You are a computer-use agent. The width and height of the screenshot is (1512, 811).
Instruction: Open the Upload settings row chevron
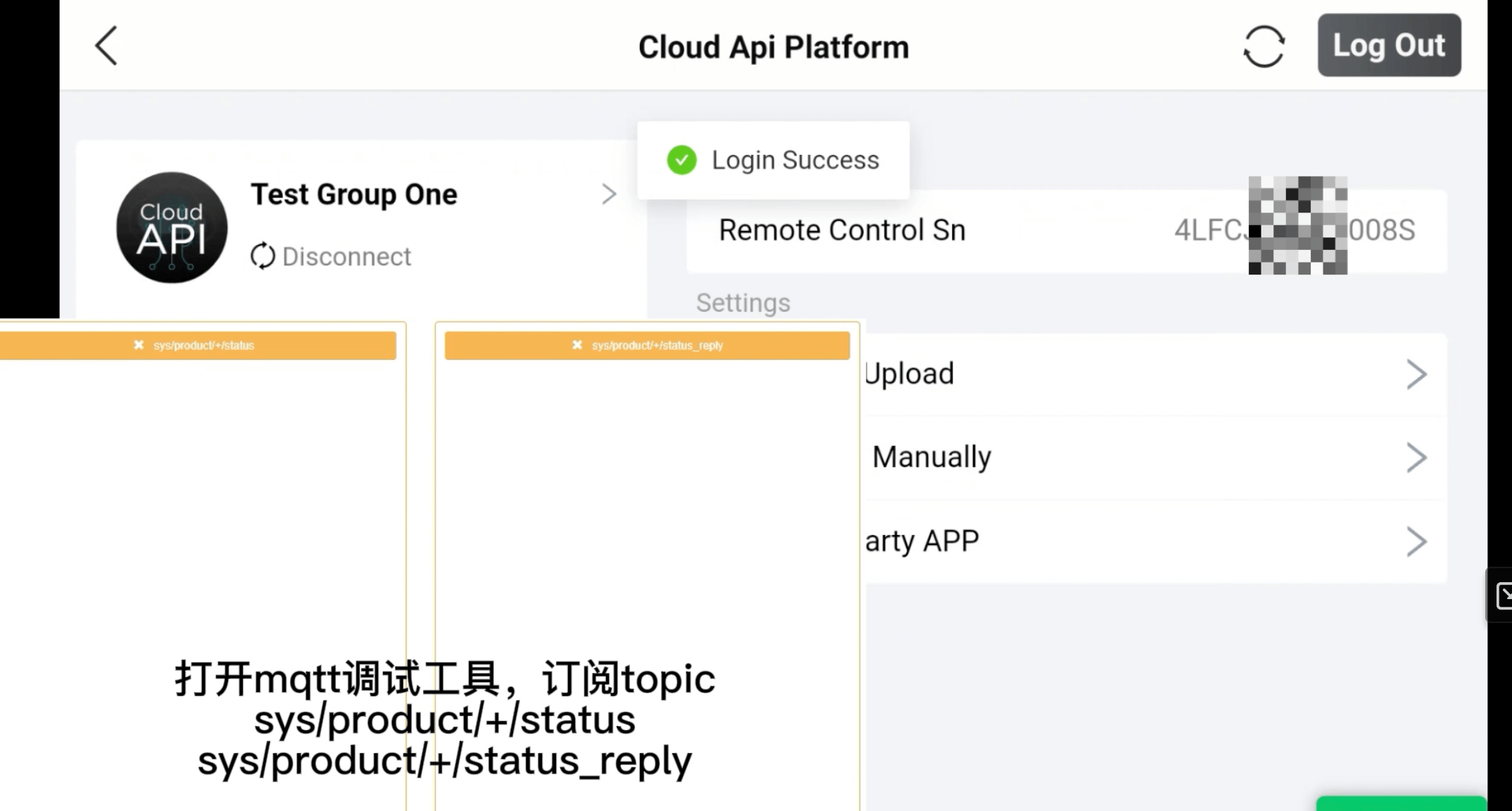tap(1416, 375)
